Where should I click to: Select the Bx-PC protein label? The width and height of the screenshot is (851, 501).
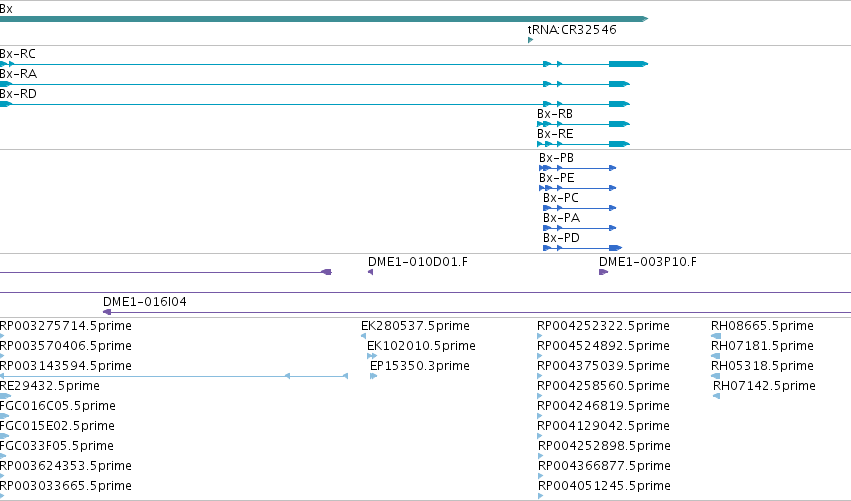[561, 198]
